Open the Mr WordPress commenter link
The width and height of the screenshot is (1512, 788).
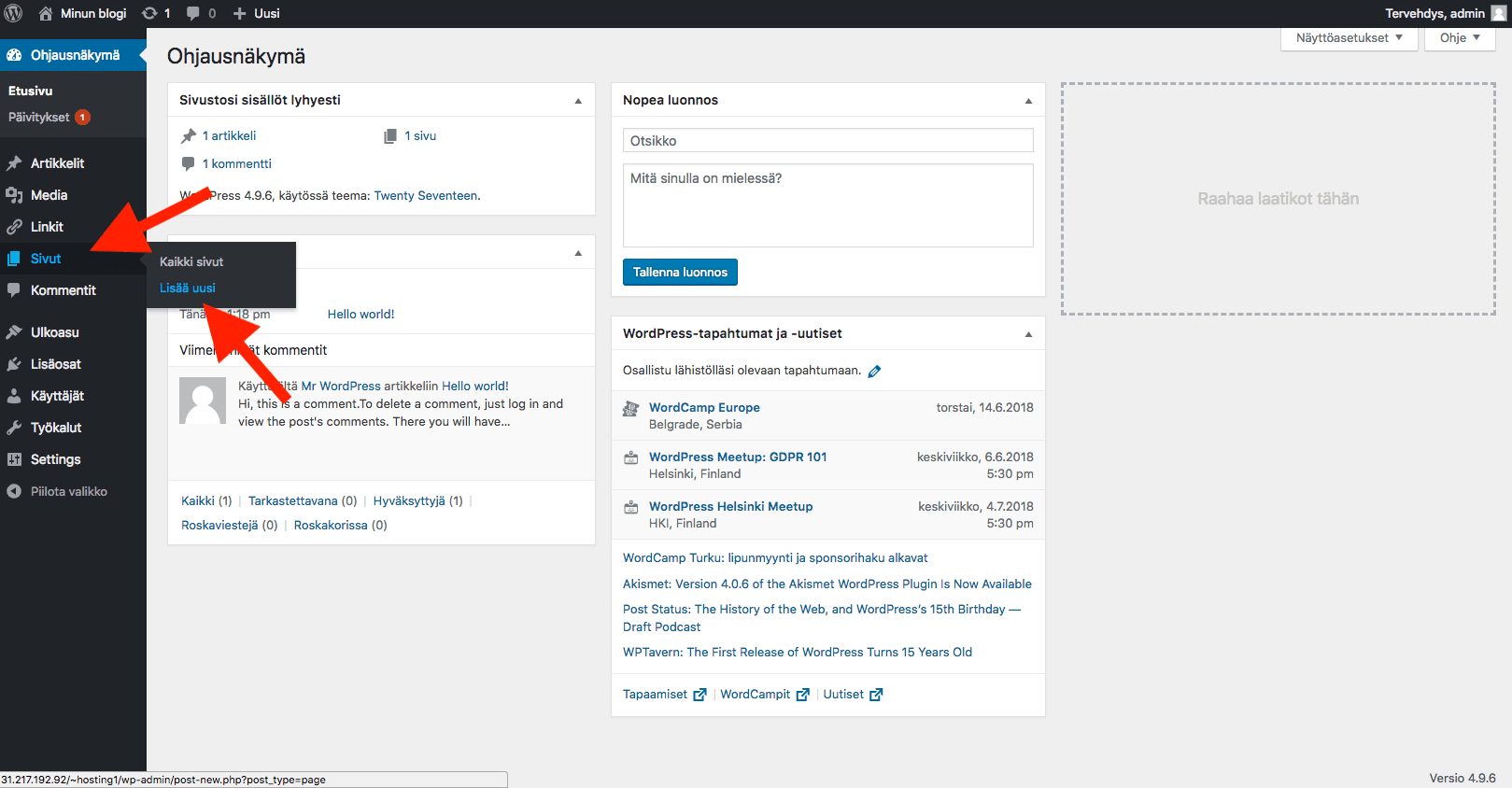341,387
